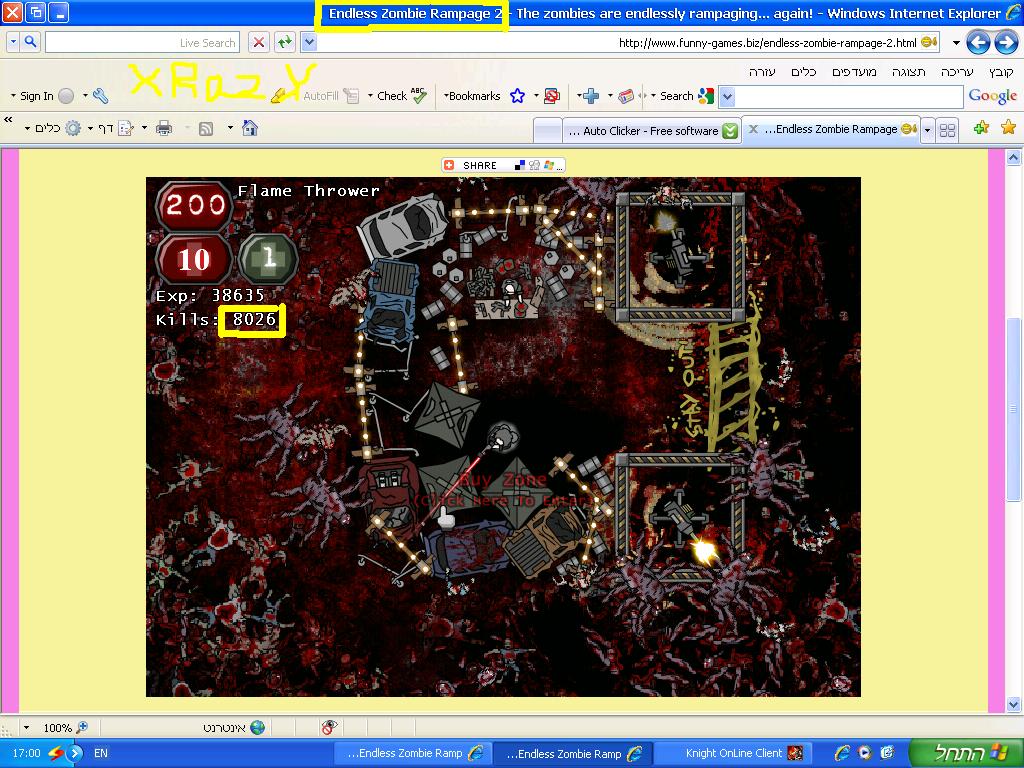
Task: Click the AutoFill toolbar button
Action: pyautogui.click(x=331, y=96)
